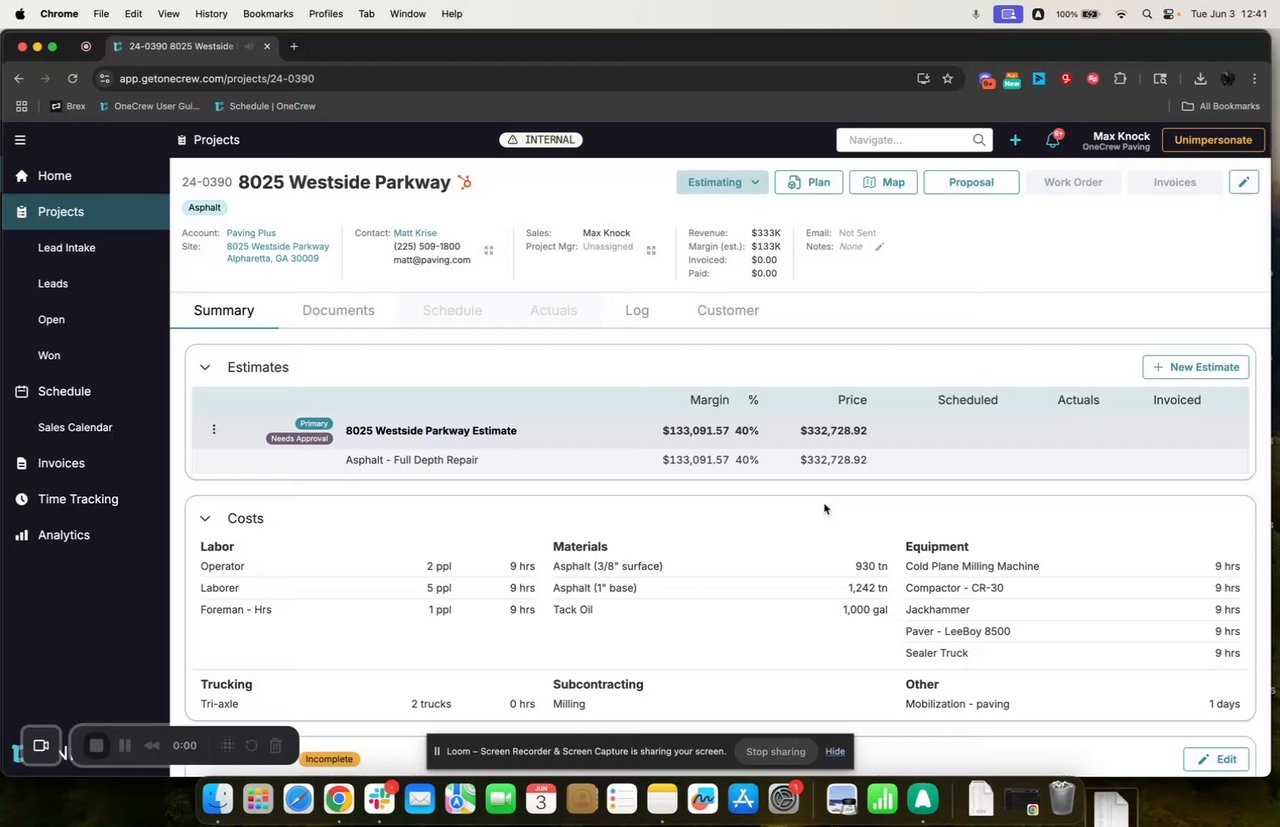Open Chrome History menu

[211, 14]
